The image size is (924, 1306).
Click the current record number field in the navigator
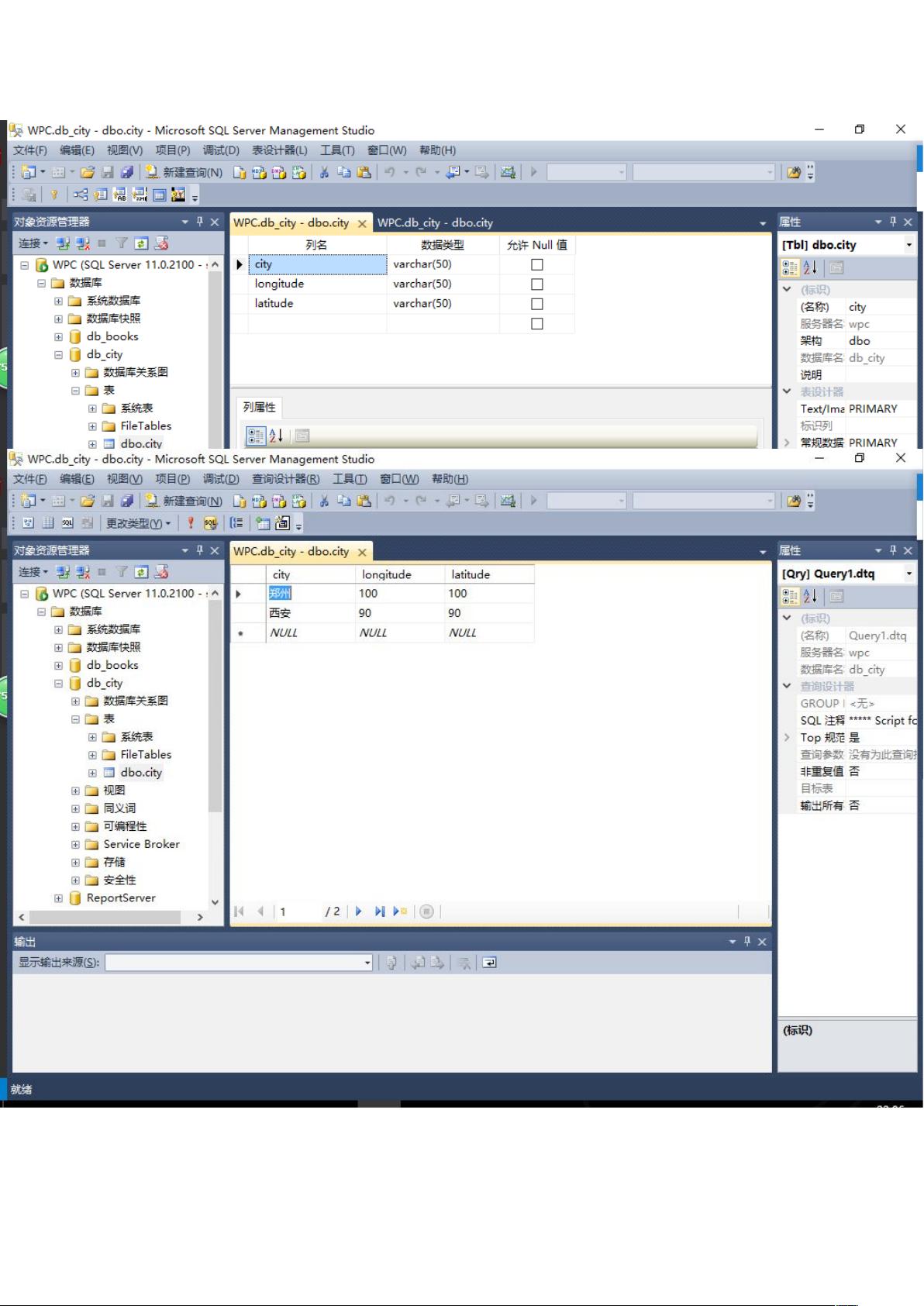coord(299,911)
